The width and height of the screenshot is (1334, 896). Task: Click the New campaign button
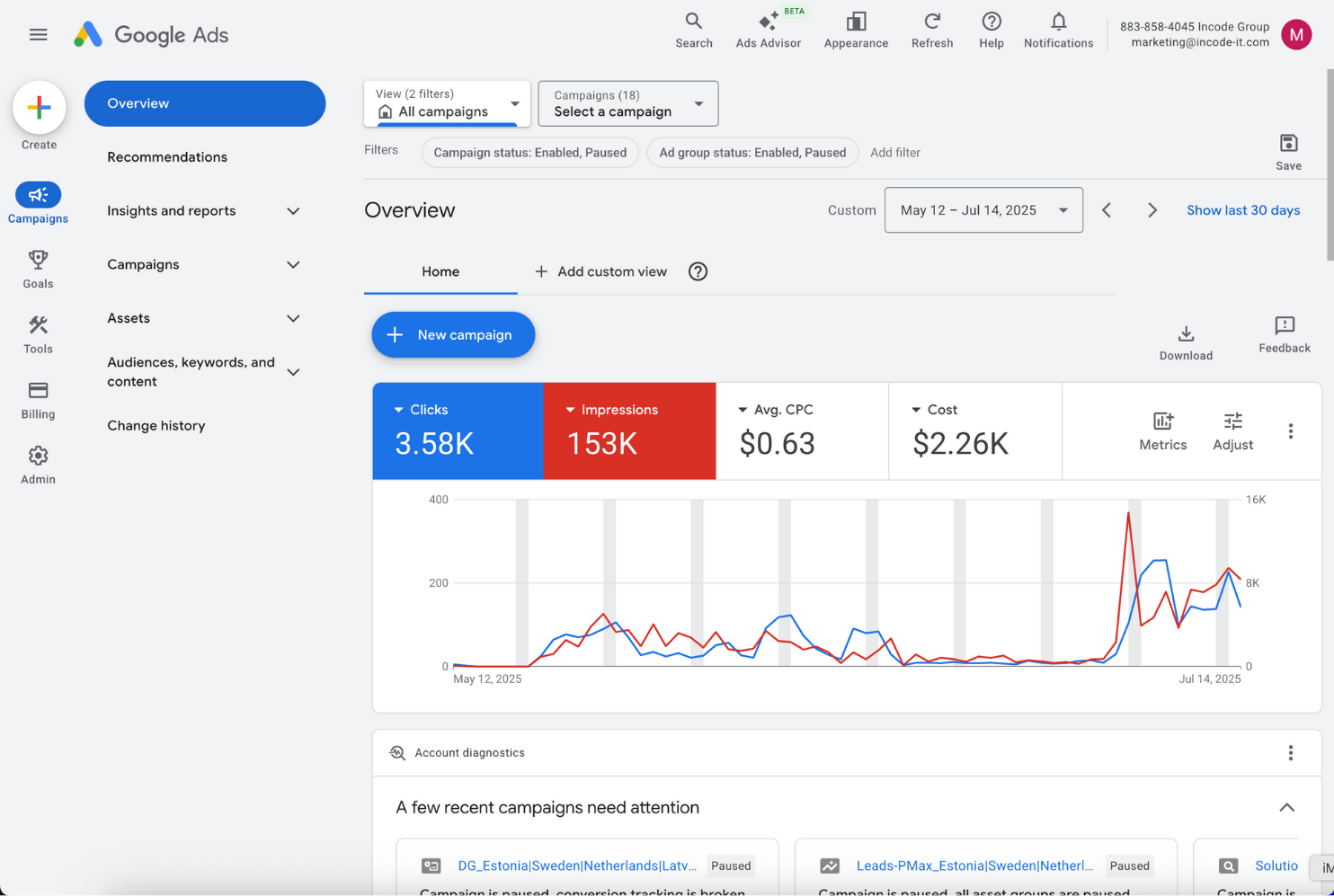coord(453,335)
